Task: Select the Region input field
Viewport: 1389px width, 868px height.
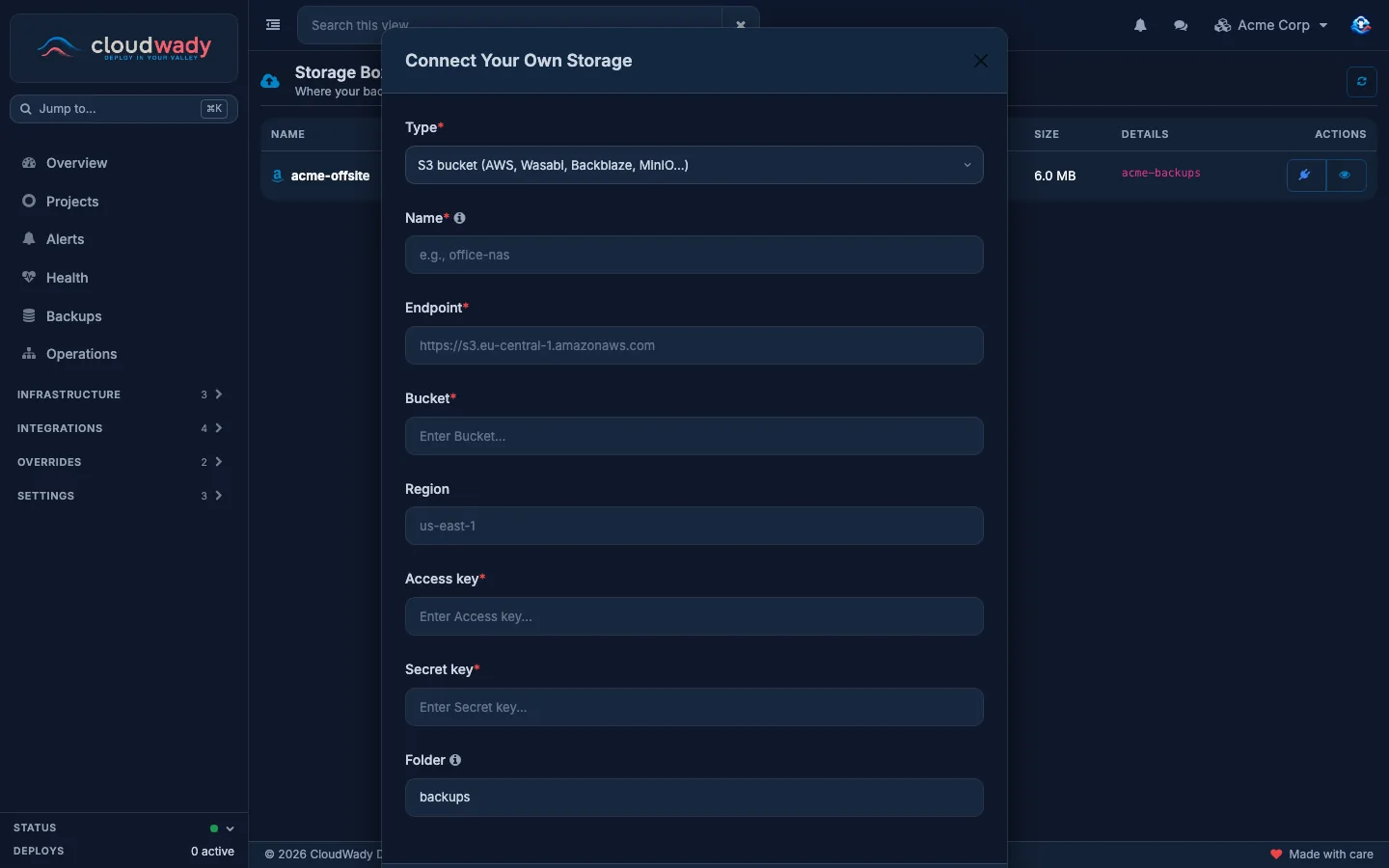Action: coord(694,526)
